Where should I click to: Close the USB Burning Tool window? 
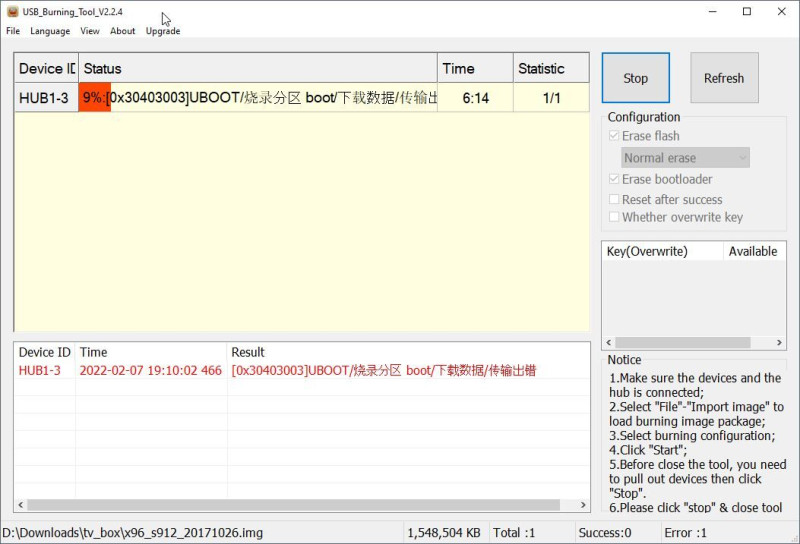pyautogui.click(x=782, y=11)
